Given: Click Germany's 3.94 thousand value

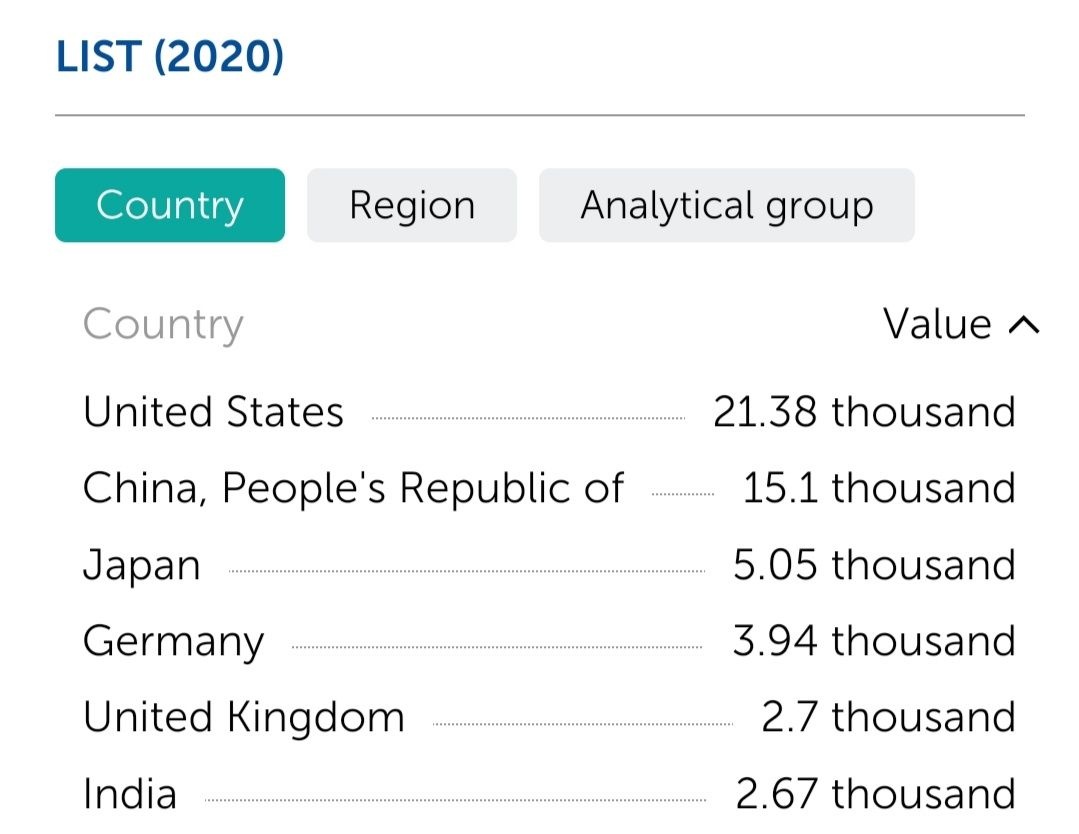Looking at the screenshot, I should [x=874, y=641].
